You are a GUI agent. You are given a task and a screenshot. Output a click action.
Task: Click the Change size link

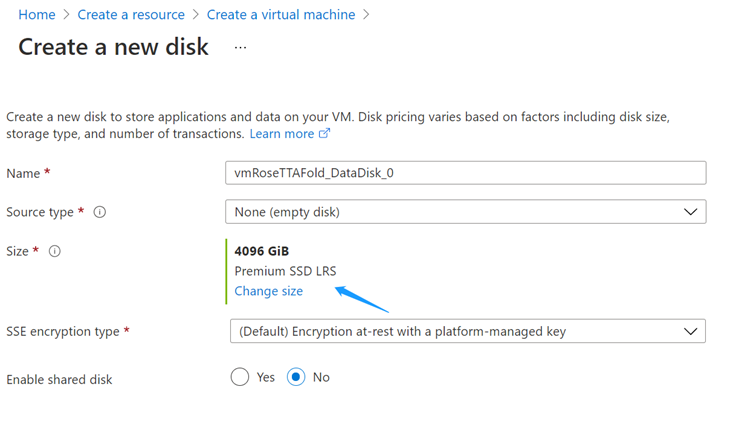pyautogui.click(x=268, y=291)
